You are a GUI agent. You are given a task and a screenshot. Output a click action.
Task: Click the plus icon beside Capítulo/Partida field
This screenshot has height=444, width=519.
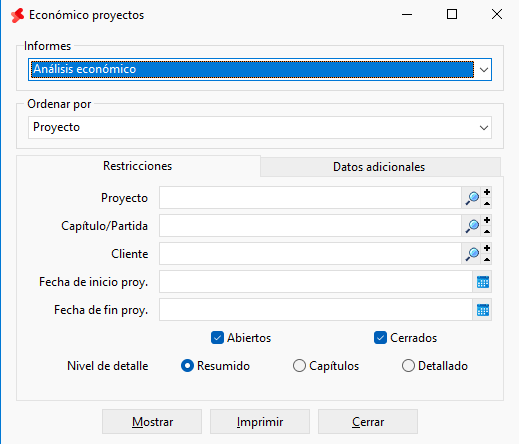[x=487, y=220]
